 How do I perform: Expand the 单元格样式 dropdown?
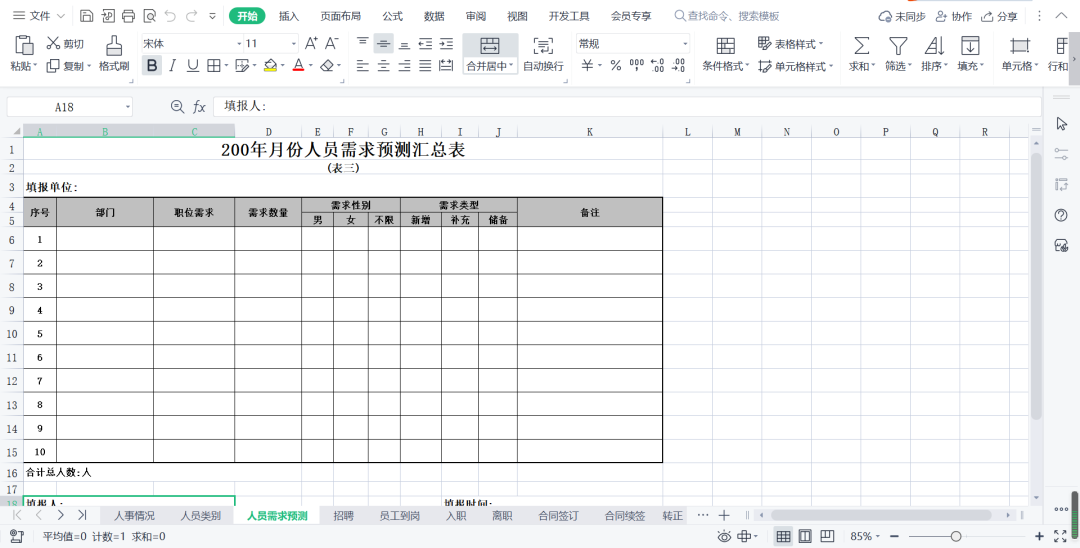(831, 66)
